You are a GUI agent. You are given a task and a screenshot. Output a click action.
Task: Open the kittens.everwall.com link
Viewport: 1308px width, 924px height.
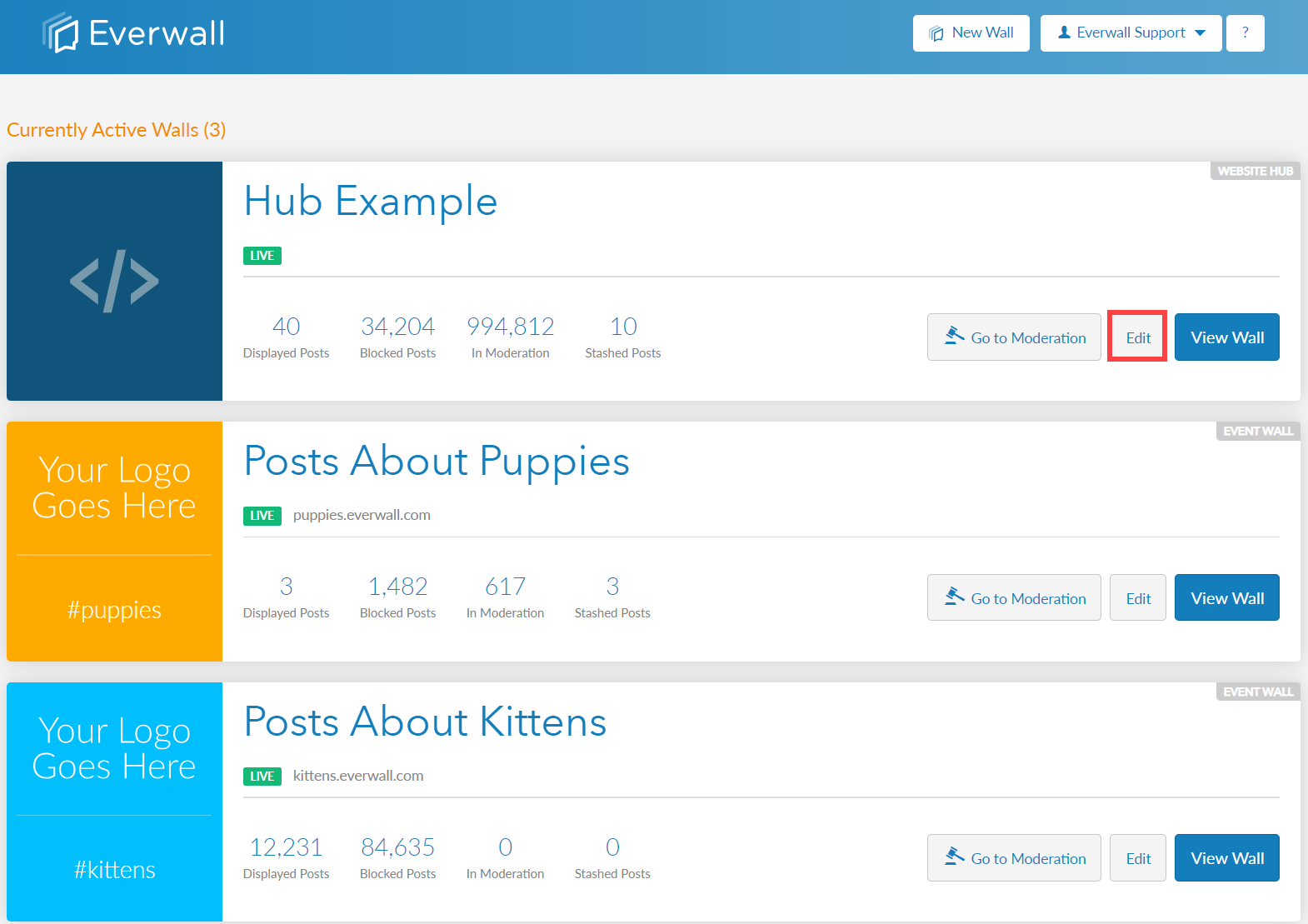pyautogui.click(x=358, y=776)
